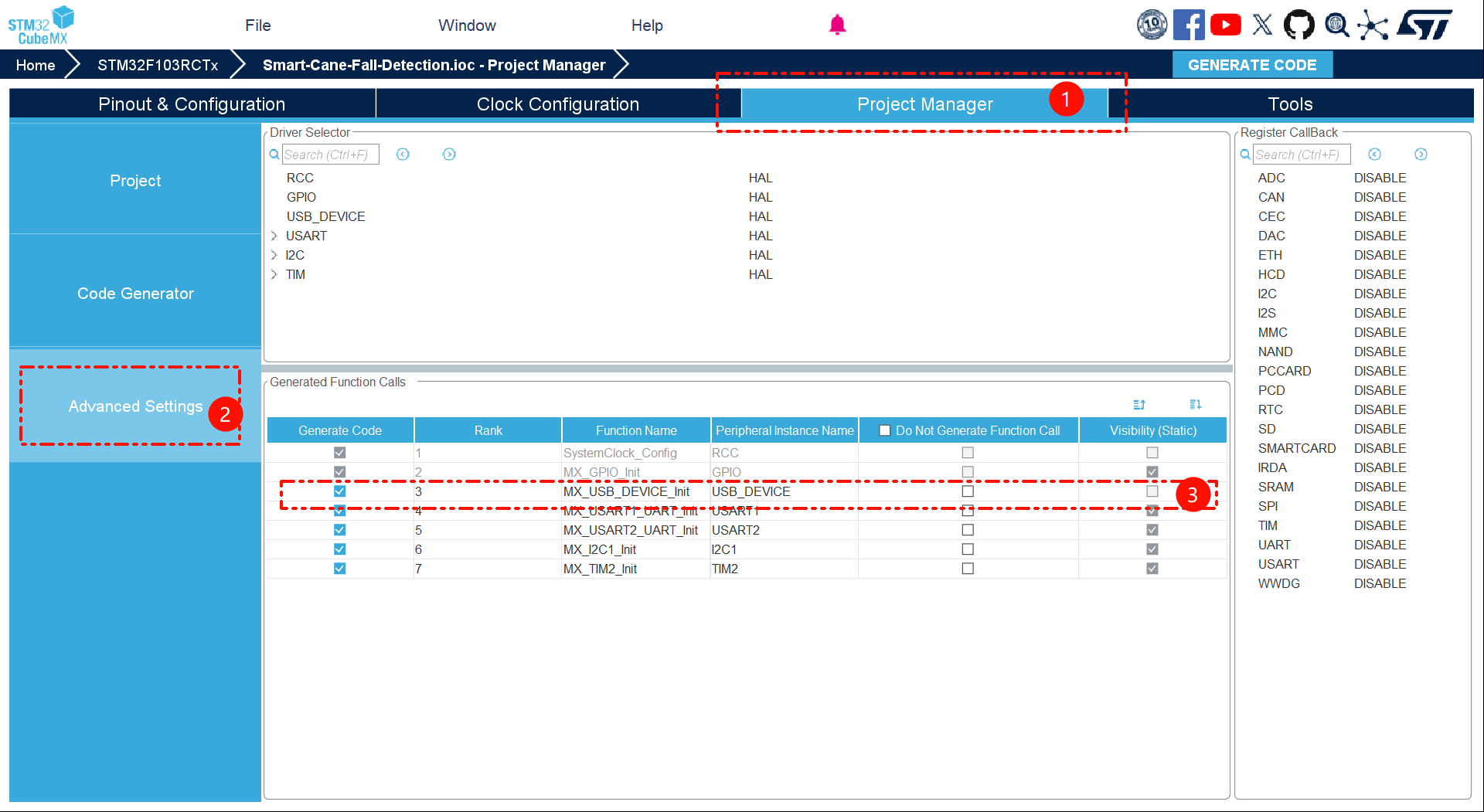
Task: Check Do Not Generate Function Call for MX_I2C1_Init
Action: 968,549
